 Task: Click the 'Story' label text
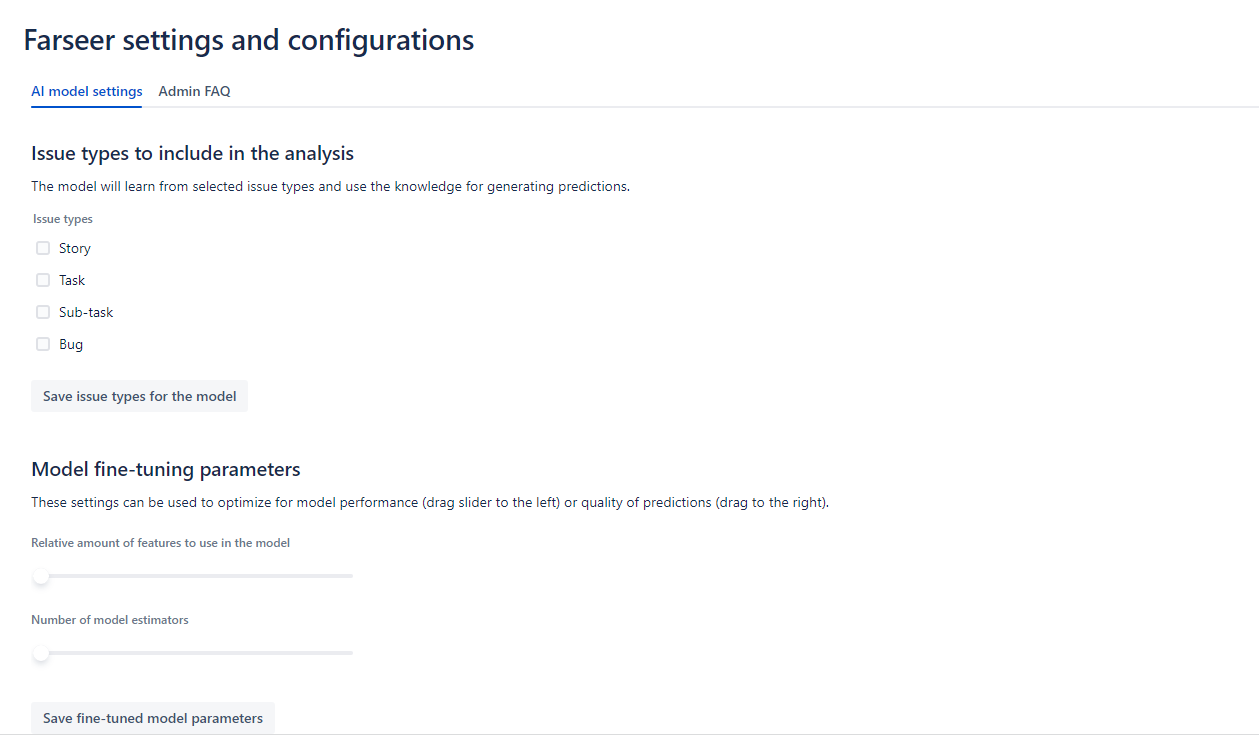[x=75, y=248]
